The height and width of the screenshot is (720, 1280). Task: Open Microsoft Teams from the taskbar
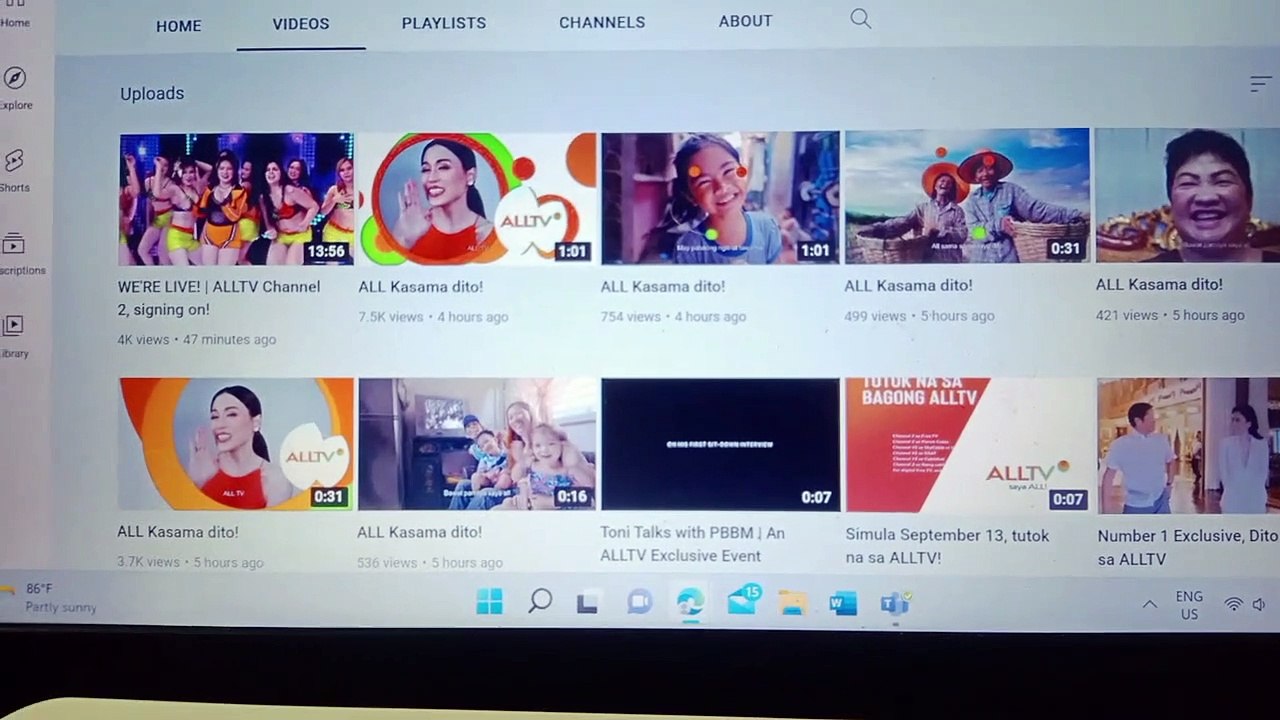[895, 603]
